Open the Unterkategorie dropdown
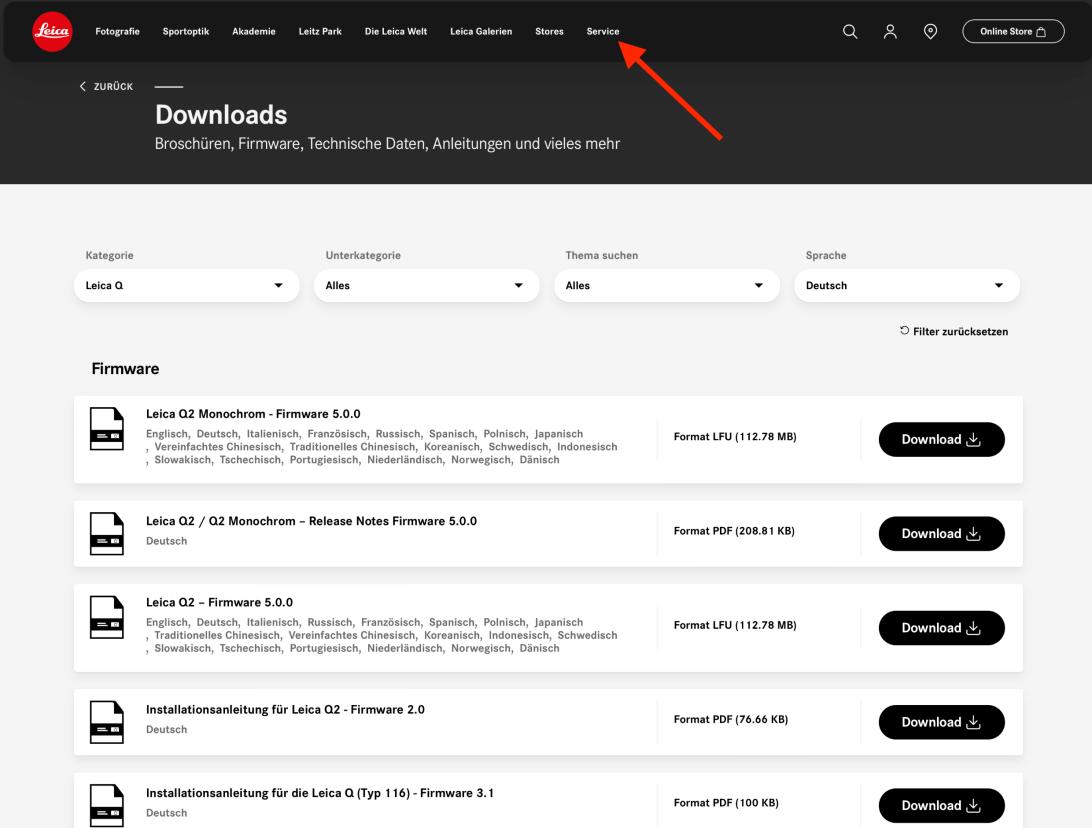1092x828 pixels. (427, 286)
